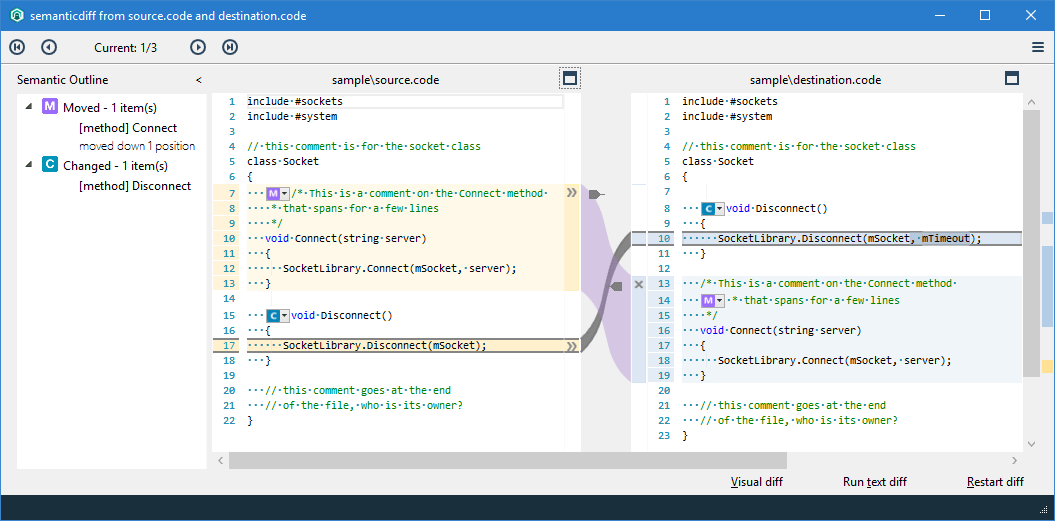This screenshot has width=1055, height=521.
Task: Click horizontal scrollbar left arrow
Action: 220,460
